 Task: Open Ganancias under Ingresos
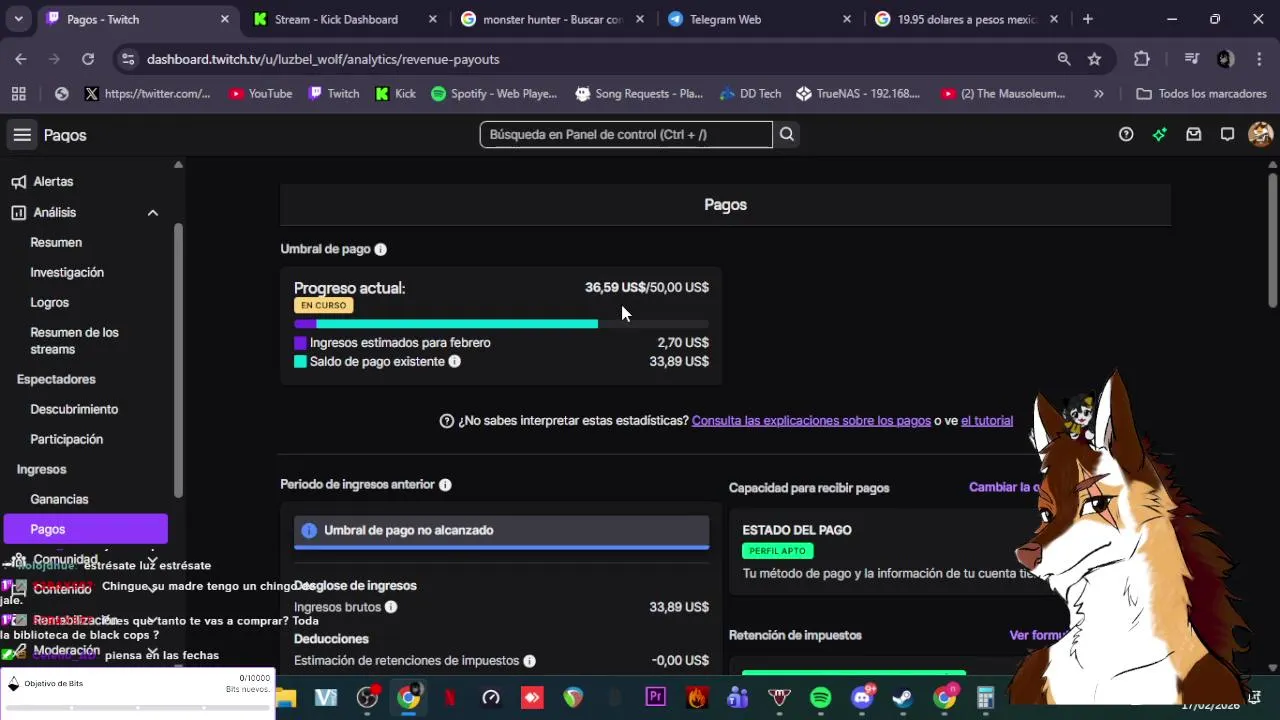pos(59,499)
